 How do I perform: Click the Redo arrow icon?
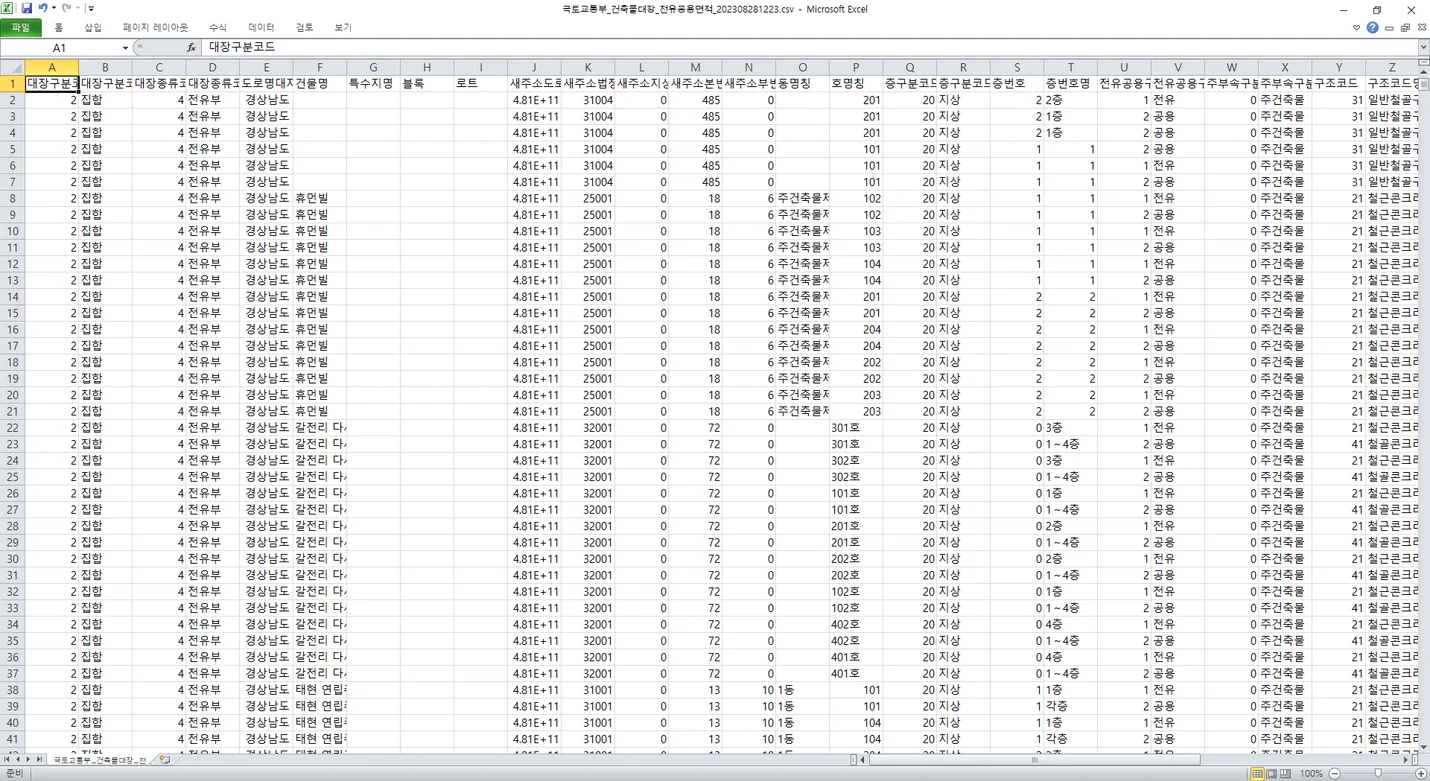(x=66, y=8)
